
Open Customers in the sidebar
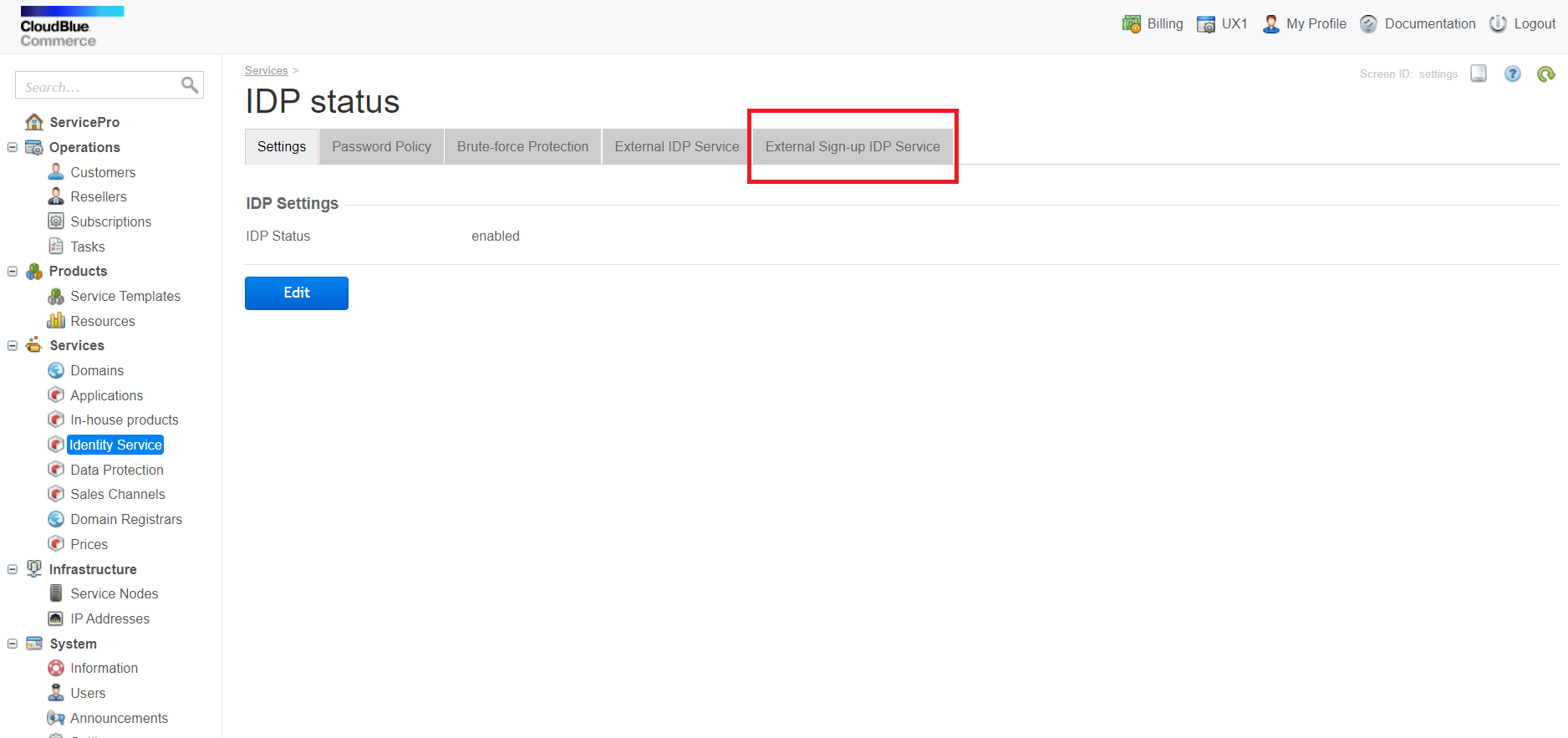102,172
